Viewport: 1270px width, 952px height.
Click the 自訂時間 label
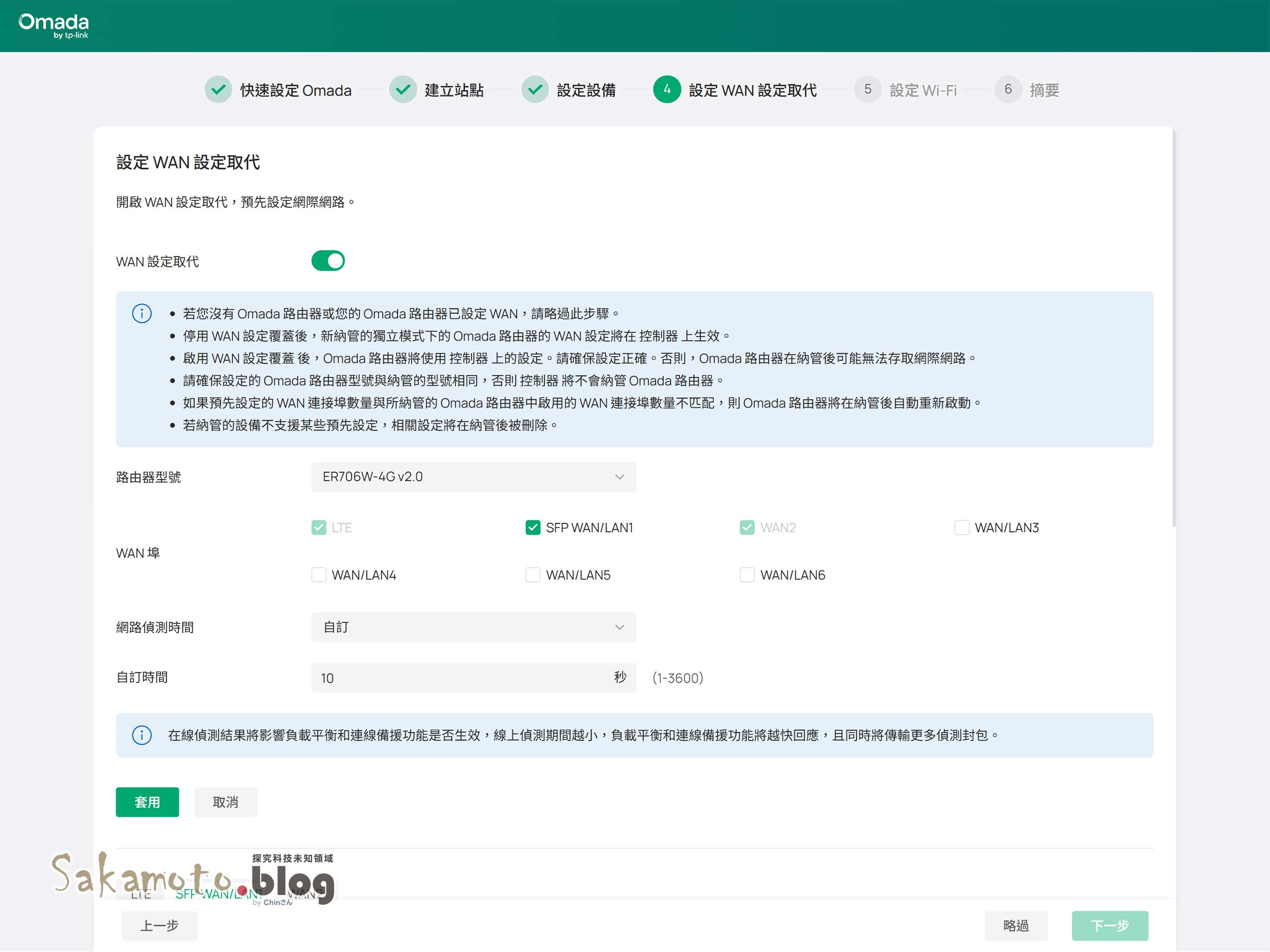click(x=142, y=678)
